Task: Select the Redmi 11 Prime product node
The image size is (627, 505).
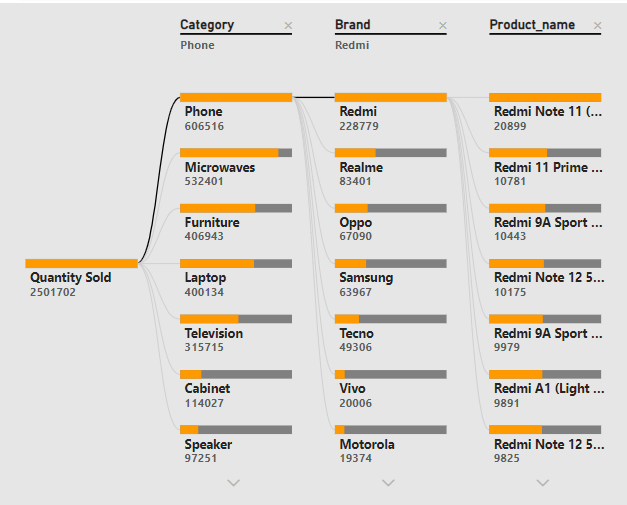Action: (545, 168)
